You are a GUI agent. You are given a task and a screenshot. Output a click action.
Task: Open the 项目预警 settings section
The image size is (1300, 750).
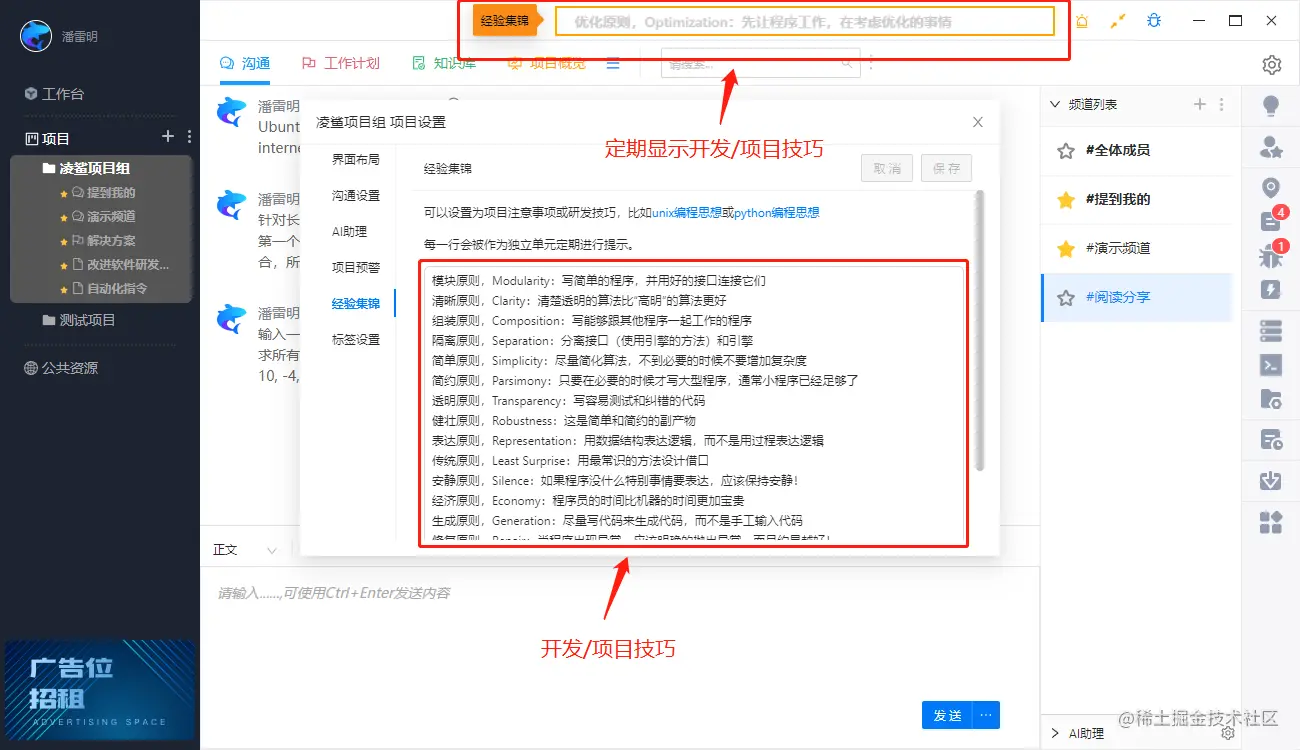click(x=356, y=267)
